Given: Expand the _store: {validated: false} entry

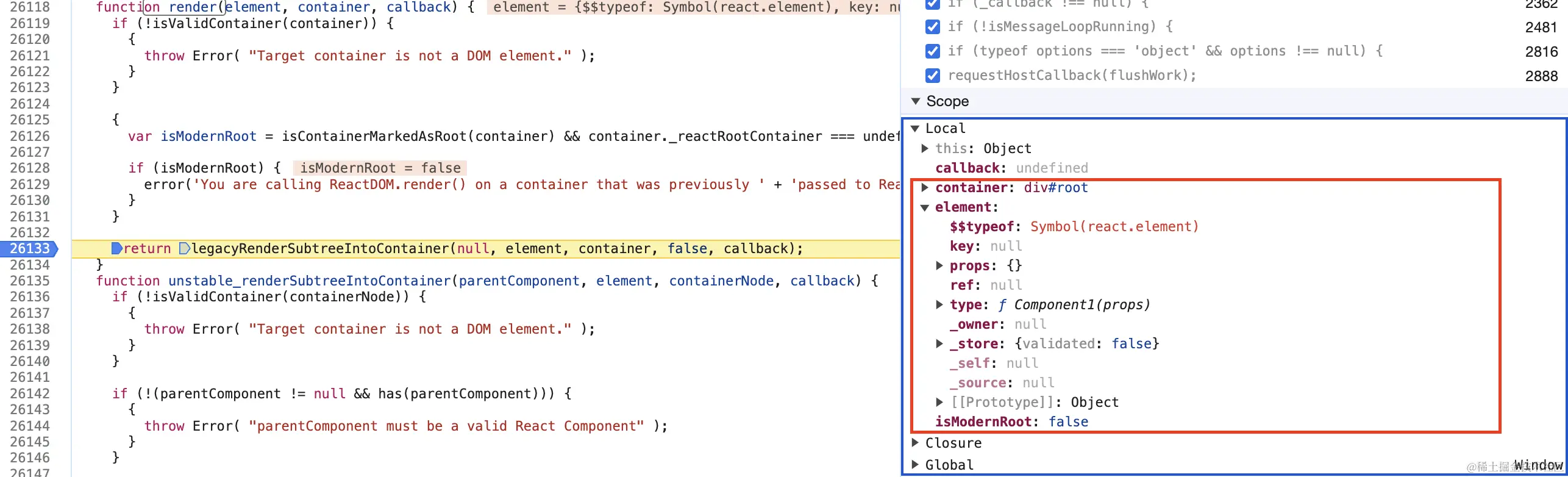Looking at the screenshot, I should coord(939,343).
